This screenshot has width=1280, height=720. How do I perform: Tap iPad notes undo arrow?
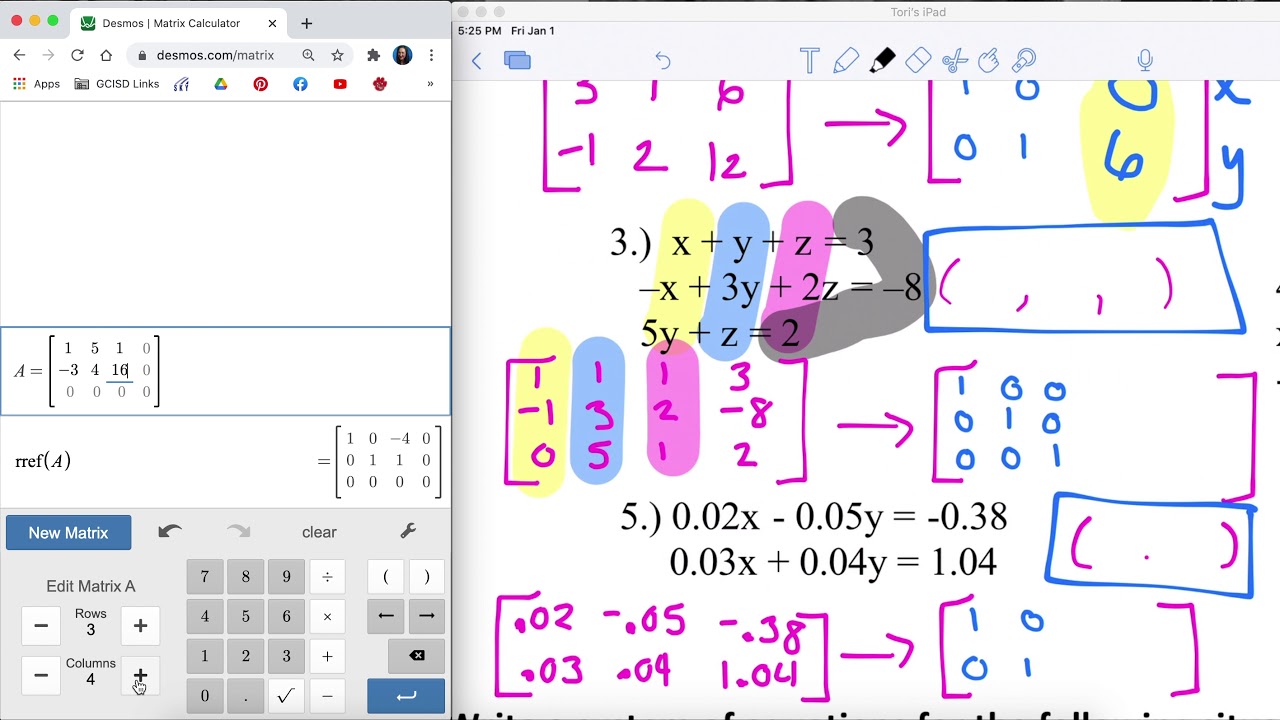pyautogui.click(x=663, y=61)
